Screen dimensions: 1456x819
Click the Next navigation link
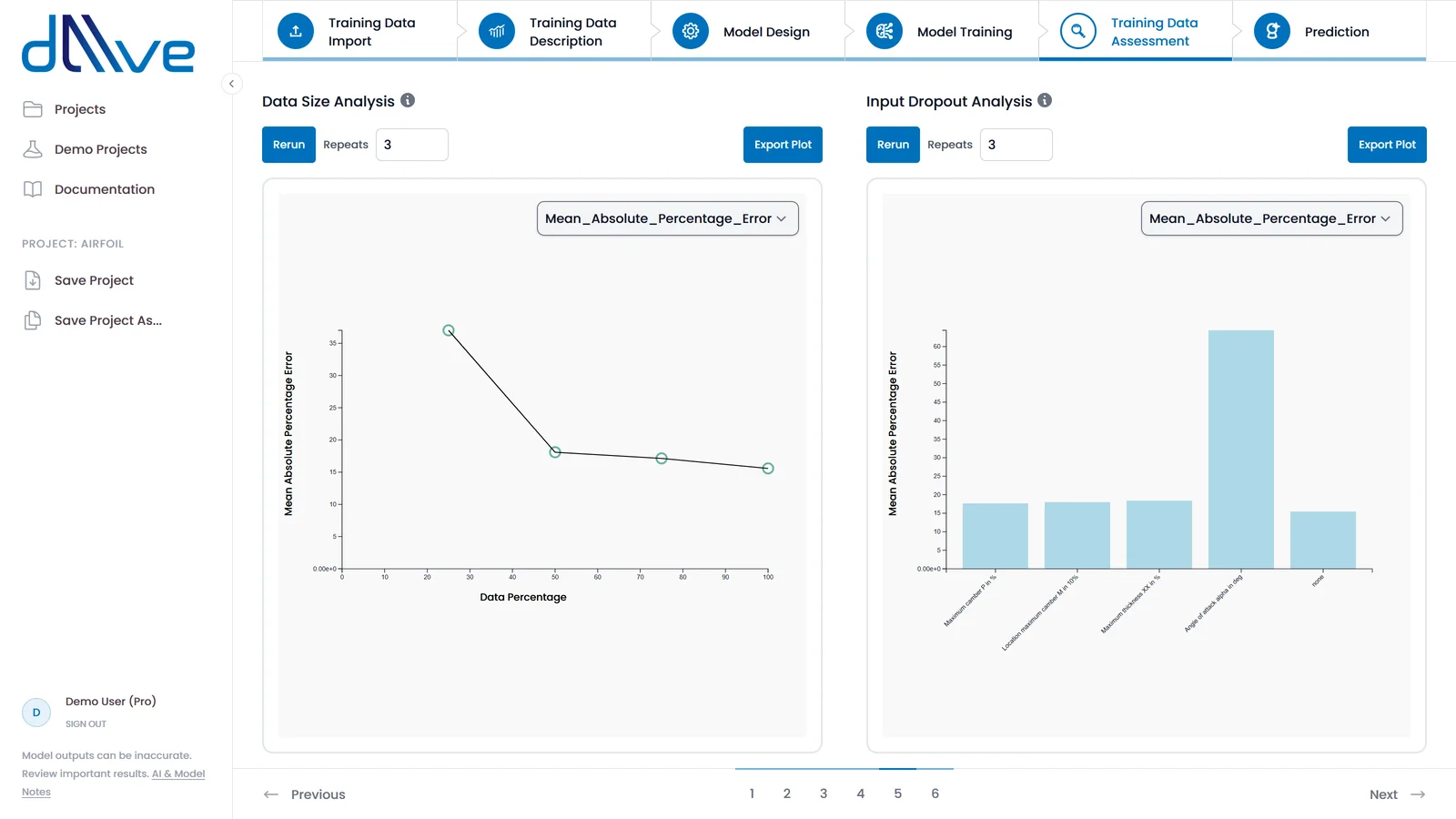tap(1398, 794)
